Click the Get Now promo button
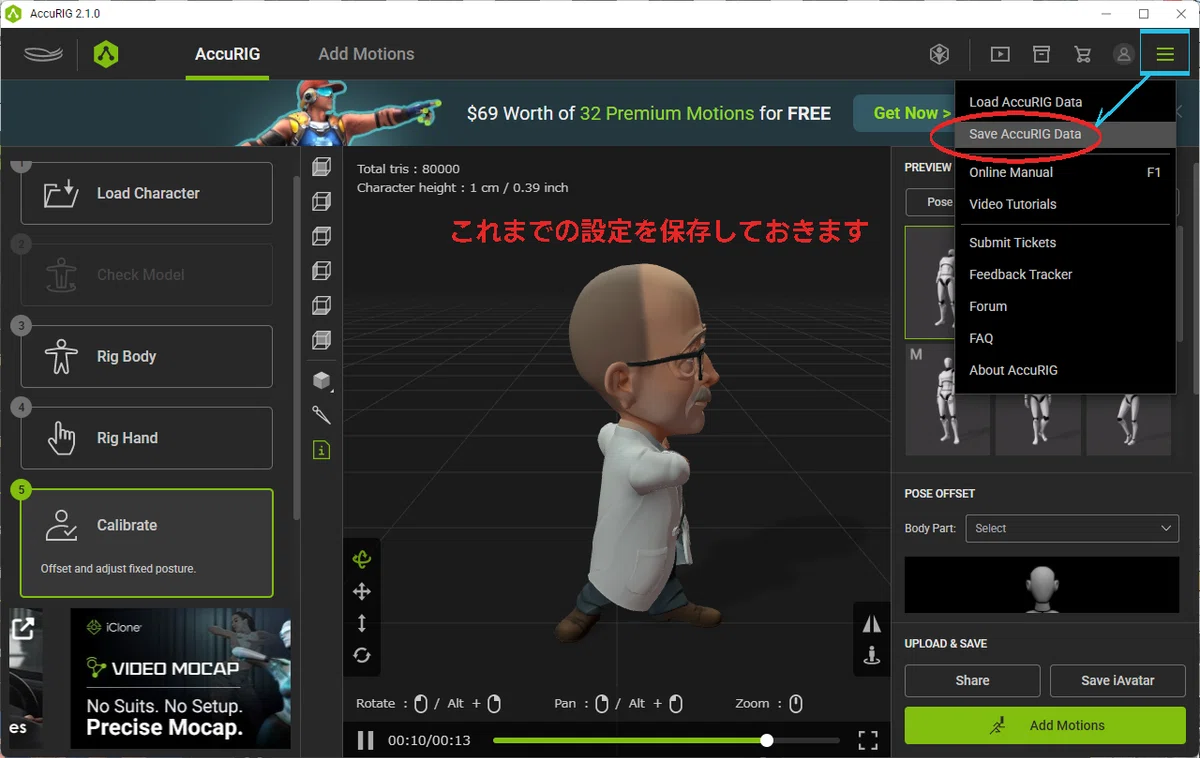This screenshot has width=1200, height=758. pos(903,113)
